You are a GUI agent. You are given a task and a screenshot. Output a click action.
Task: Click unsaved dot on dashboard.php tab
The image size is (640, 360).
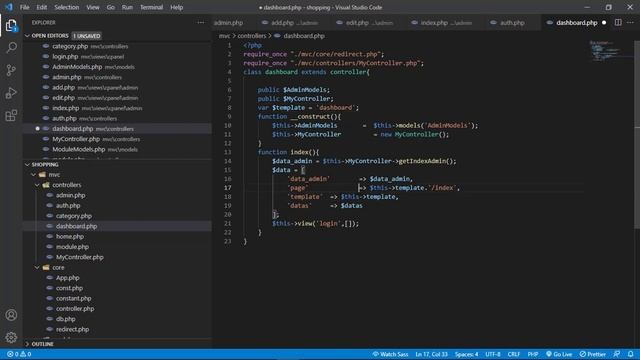coord(604,22)
